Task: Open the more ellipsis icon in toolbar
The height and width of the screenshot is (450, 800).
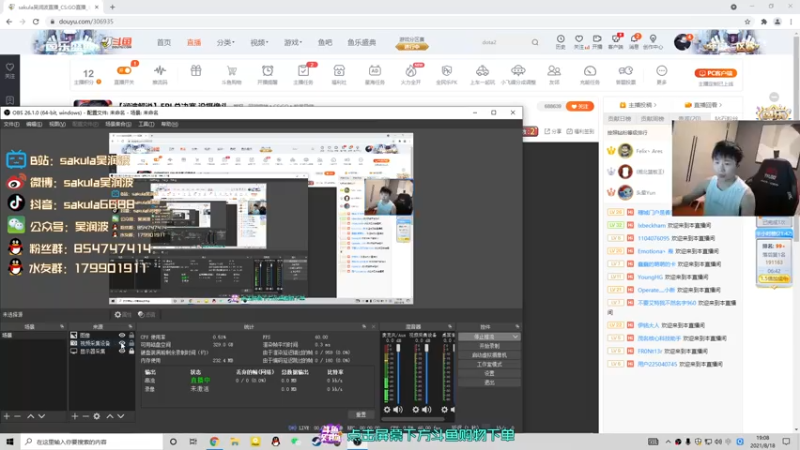Action: [x=661, y=70]
